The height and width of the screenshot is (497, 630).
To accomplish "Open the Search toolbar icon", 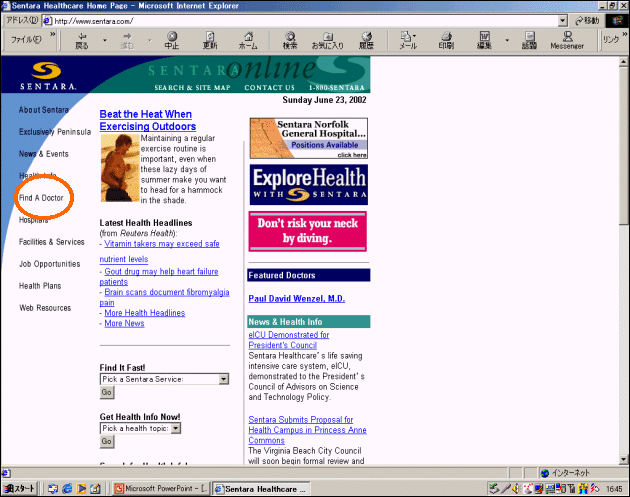I will click(x=290, y=39).
